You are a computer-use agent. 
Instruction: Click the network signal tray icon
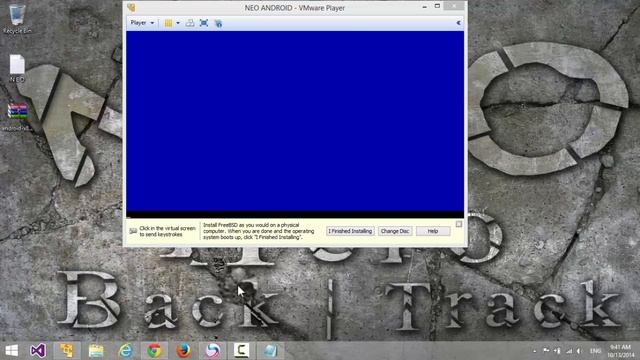(569, 351)
